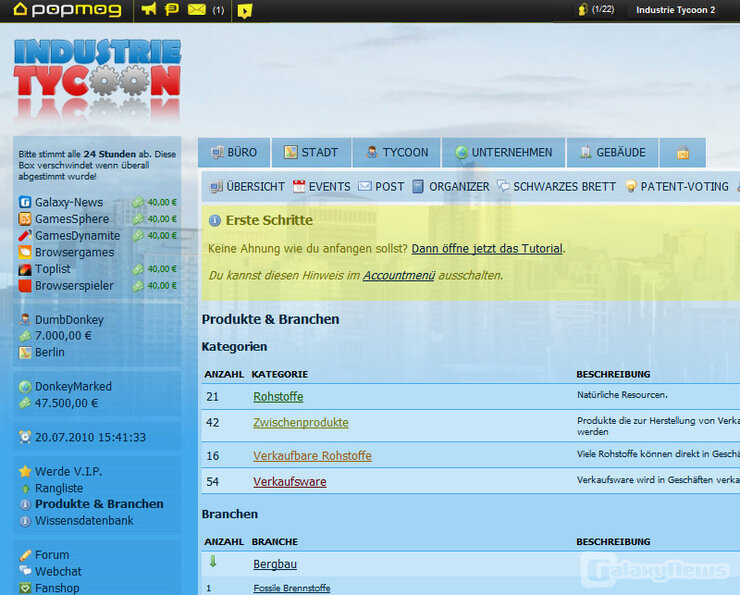Open the Rohstoffe category
The width and height of the screenshot is (740, 595).
tap(278, 397)
